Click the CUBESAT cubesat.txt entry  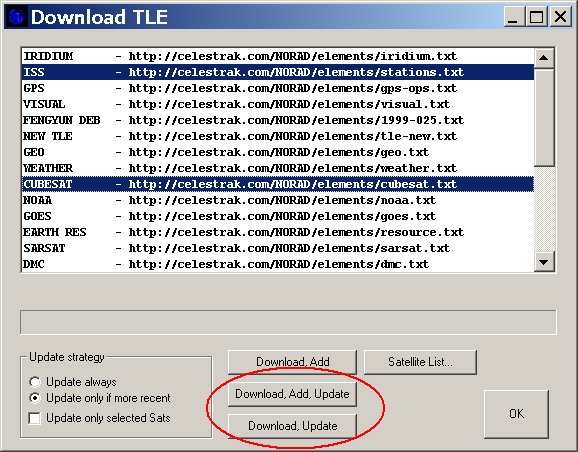click(278, 184)
